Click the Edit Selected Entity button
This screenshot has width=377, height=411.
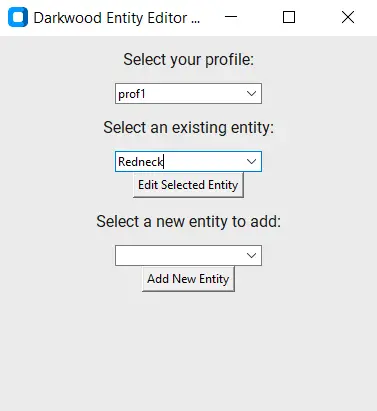188,185
